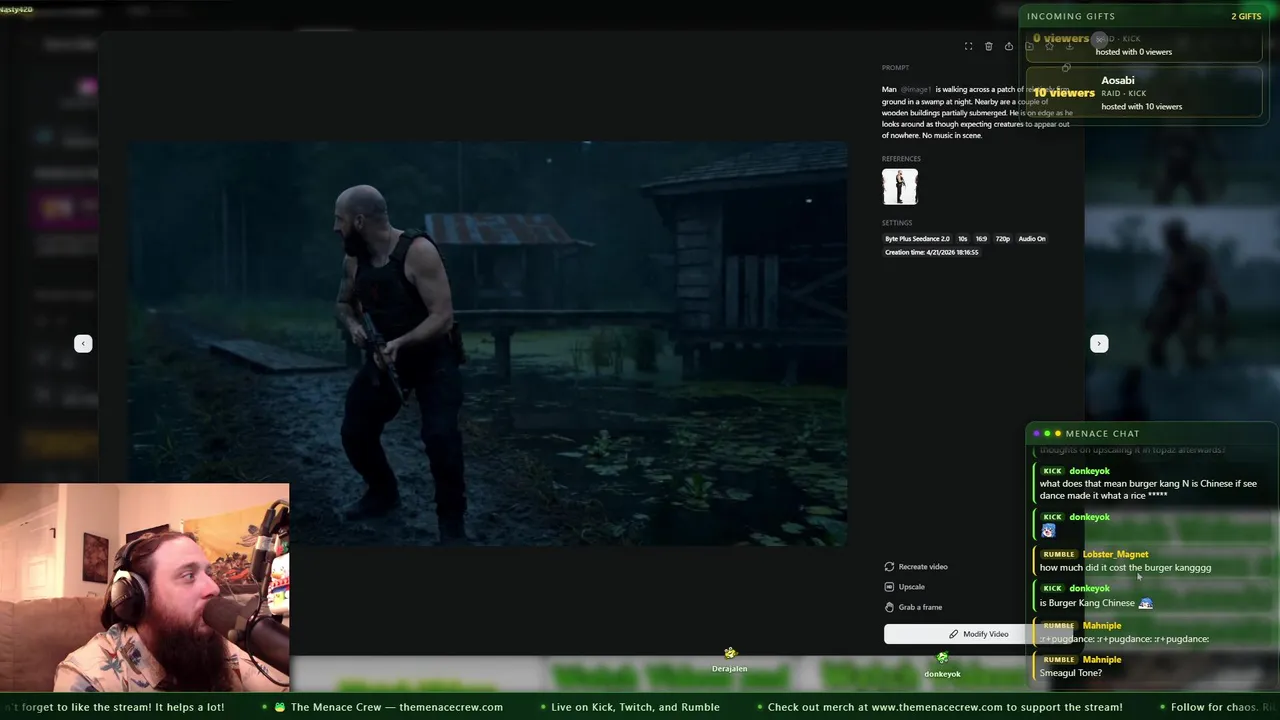The width and height of the screenshot is (1280, 720).
Task: Click 'Live on Kick, Twitch, and Rumble' ticker
Action: pyautogui.click(x=635, y=707)
